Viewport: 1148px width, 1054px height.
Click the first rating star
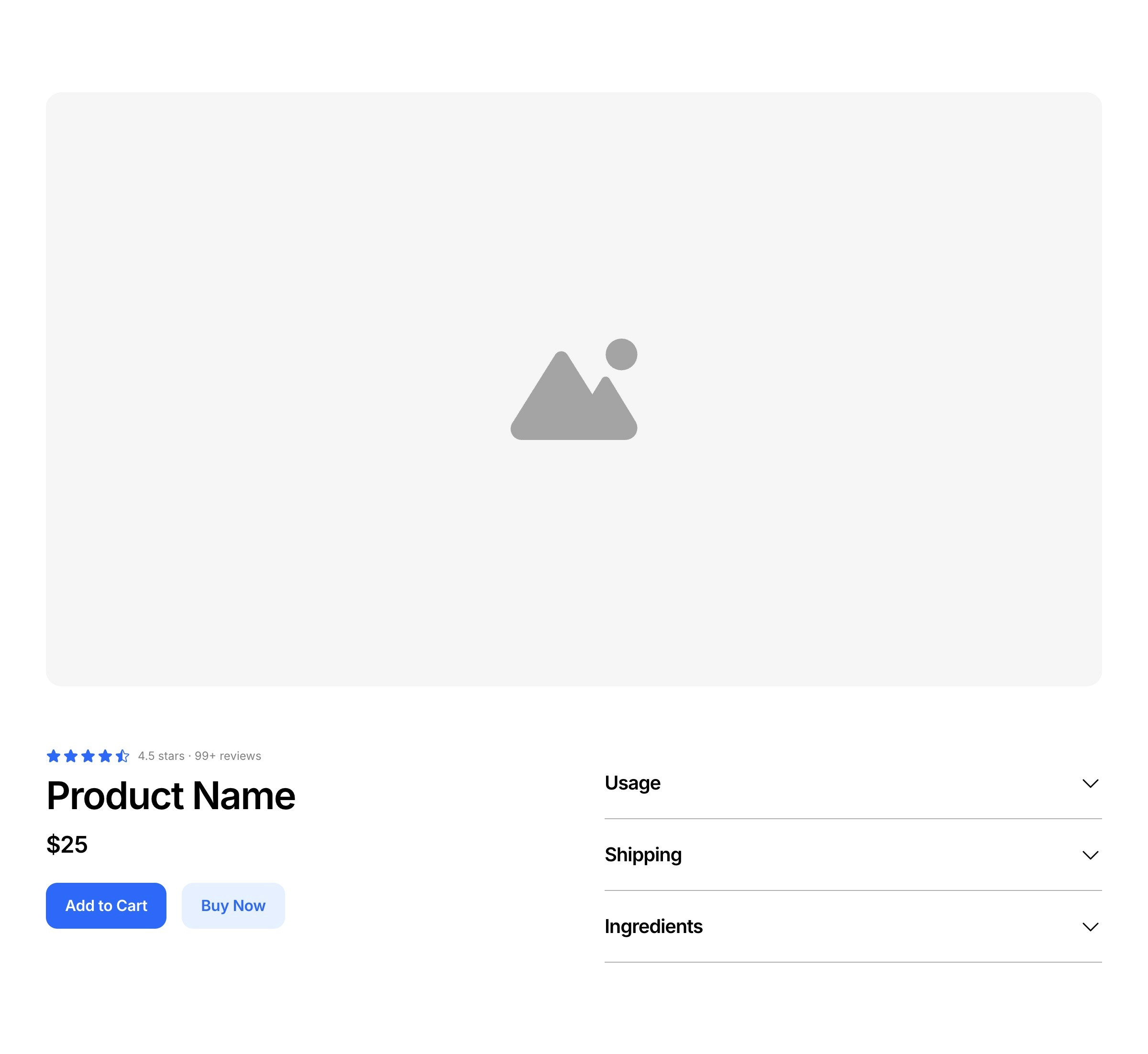[54, 756]
